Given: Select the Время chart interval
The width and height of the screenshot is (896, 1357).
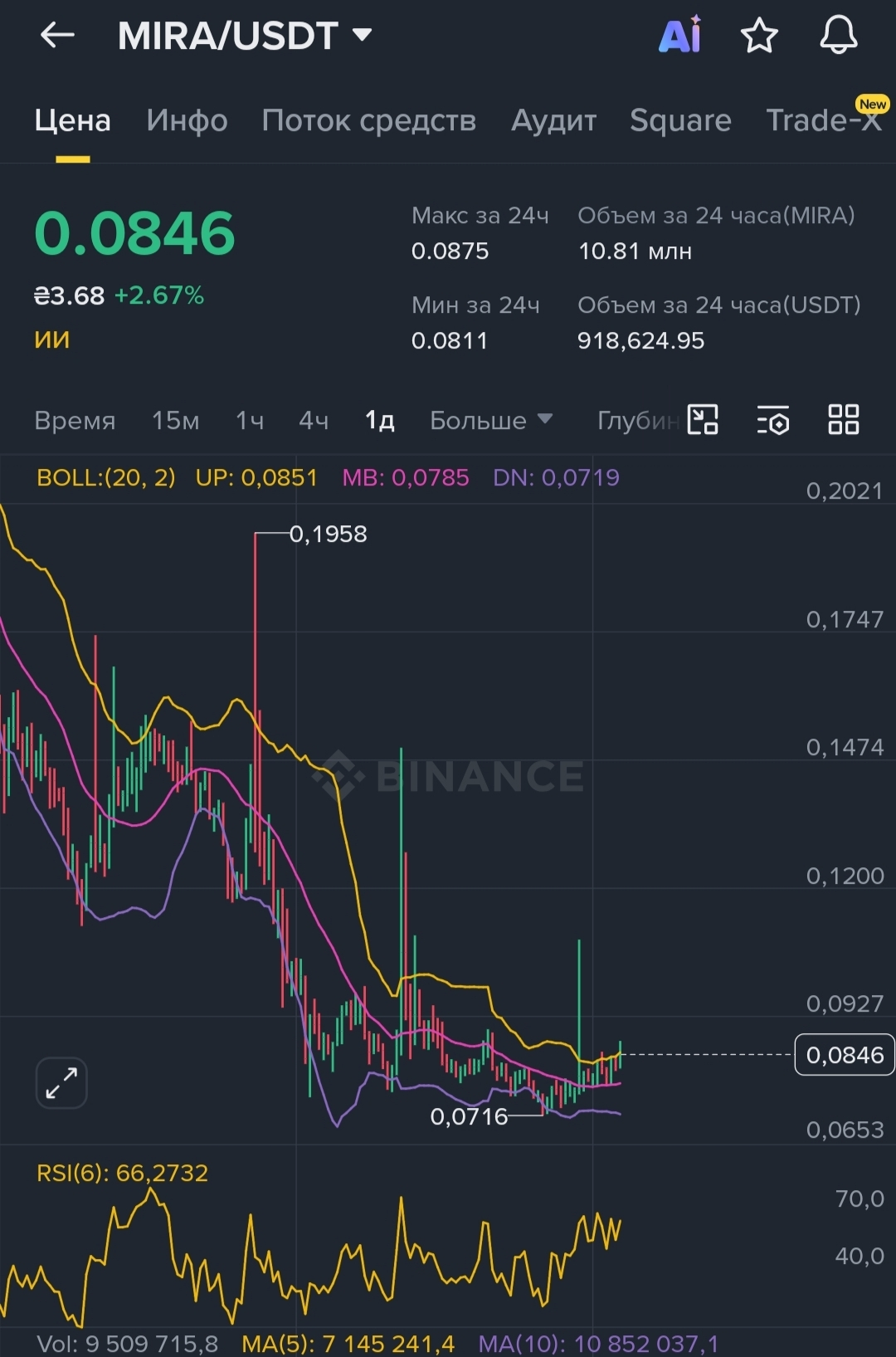Looking at the screenshot, I should [x=75, y=421].
